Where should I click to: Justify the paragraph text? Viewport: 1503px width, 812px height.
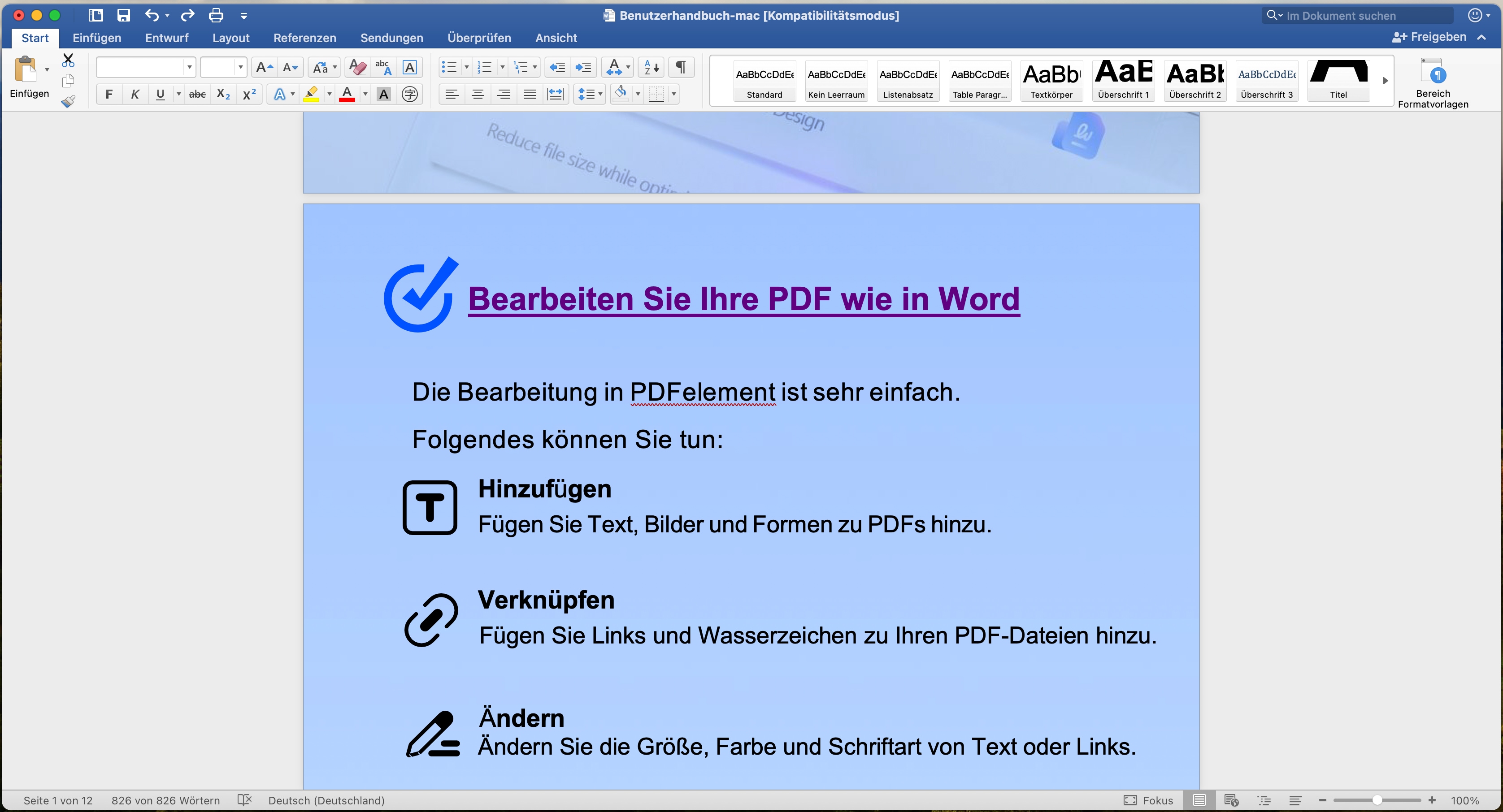point(530,94)
